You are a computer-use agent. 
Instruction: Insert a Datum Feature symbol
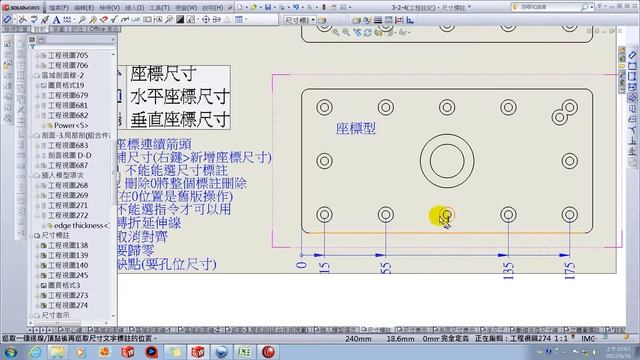point(158,19)
